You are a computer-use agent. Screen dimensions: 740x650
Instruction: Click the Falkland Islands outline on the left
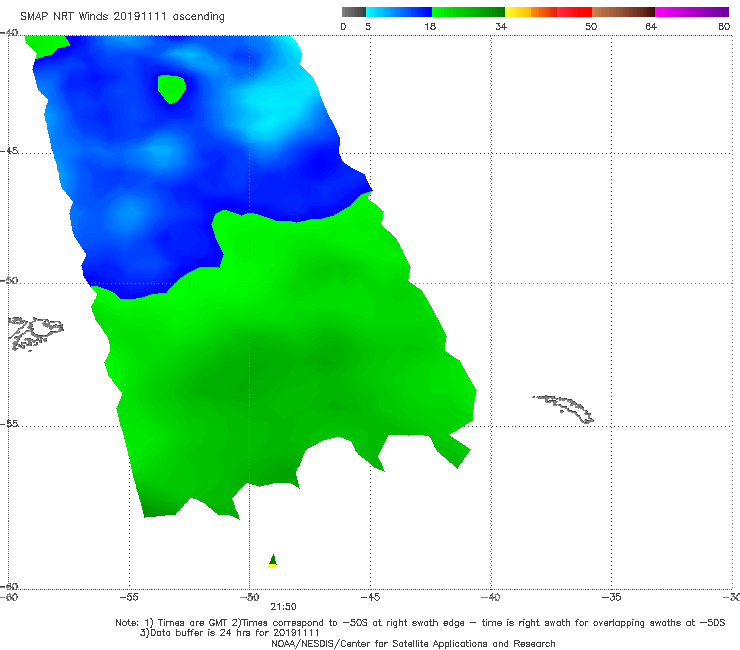(x=35, y=333)
